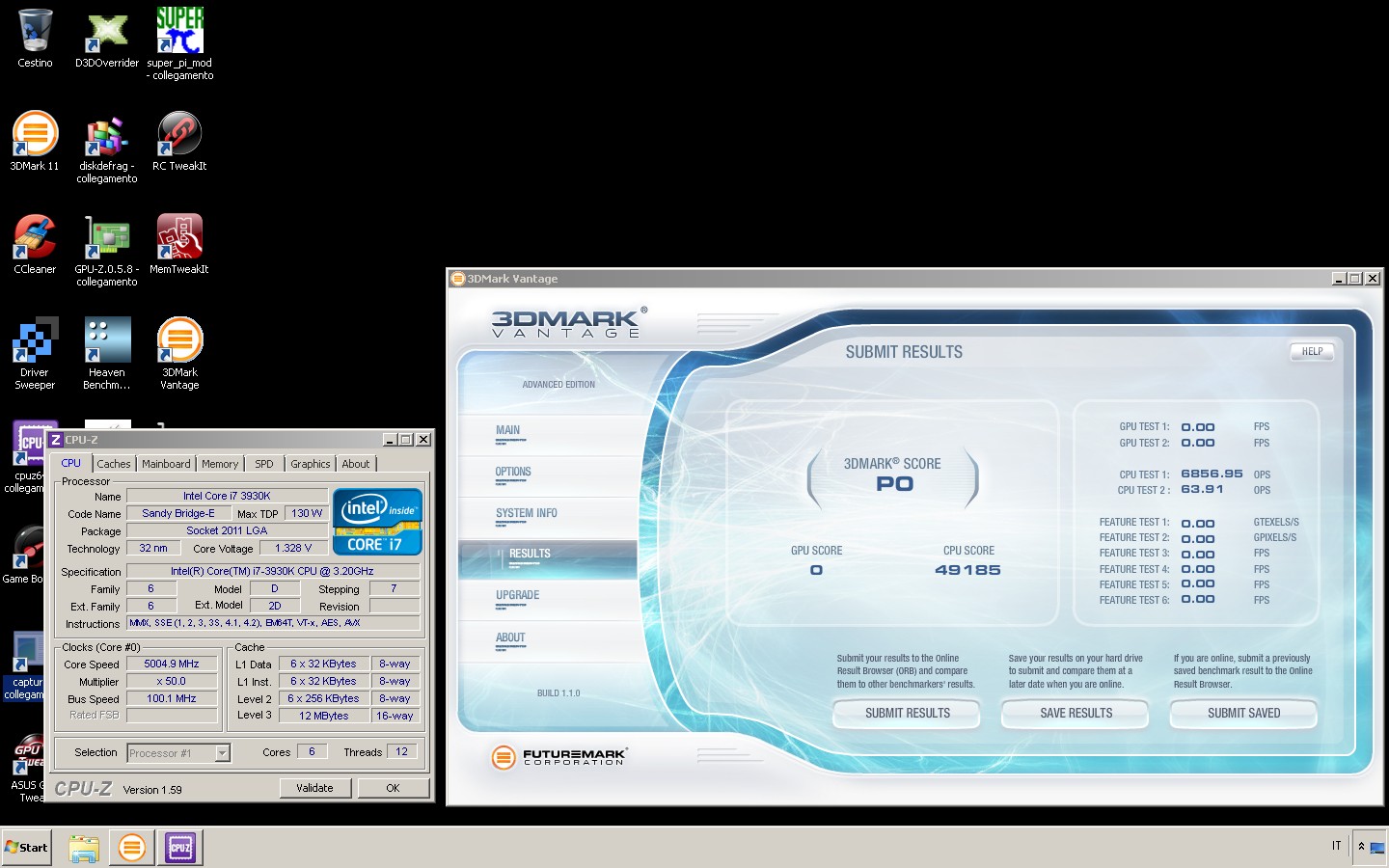
Task: Click the 3DMark Vantage taskbar icon
Action: coord(131,848)
